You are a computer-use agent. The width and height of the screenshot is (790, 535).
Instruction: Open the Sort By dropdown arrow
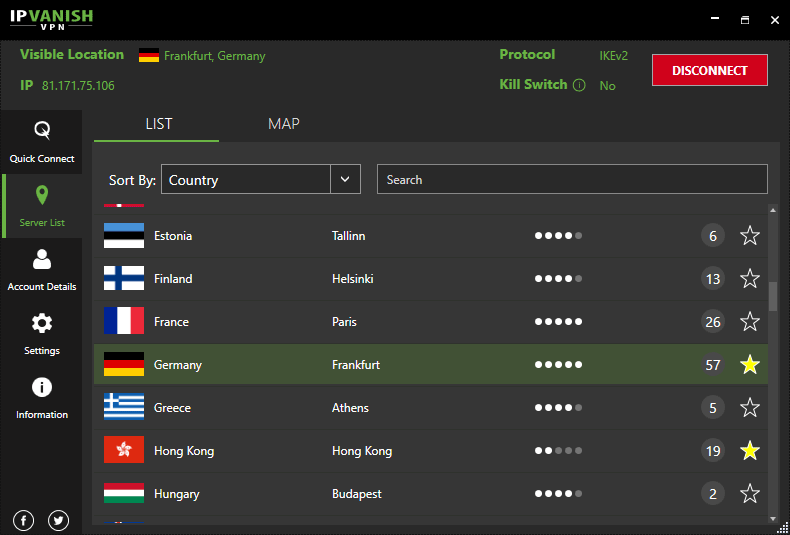click(x=345, y=179)
